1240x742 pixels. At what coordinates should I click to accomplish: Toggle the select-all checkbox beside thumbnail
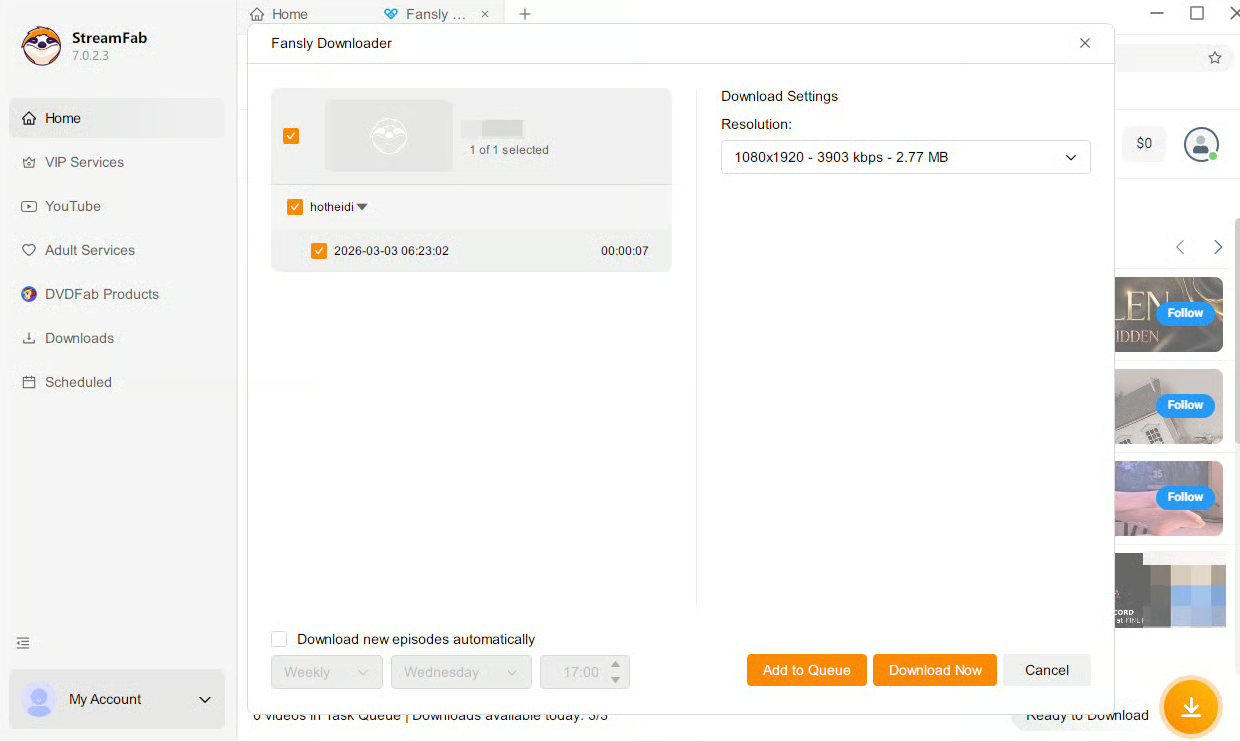coord(291,136)
